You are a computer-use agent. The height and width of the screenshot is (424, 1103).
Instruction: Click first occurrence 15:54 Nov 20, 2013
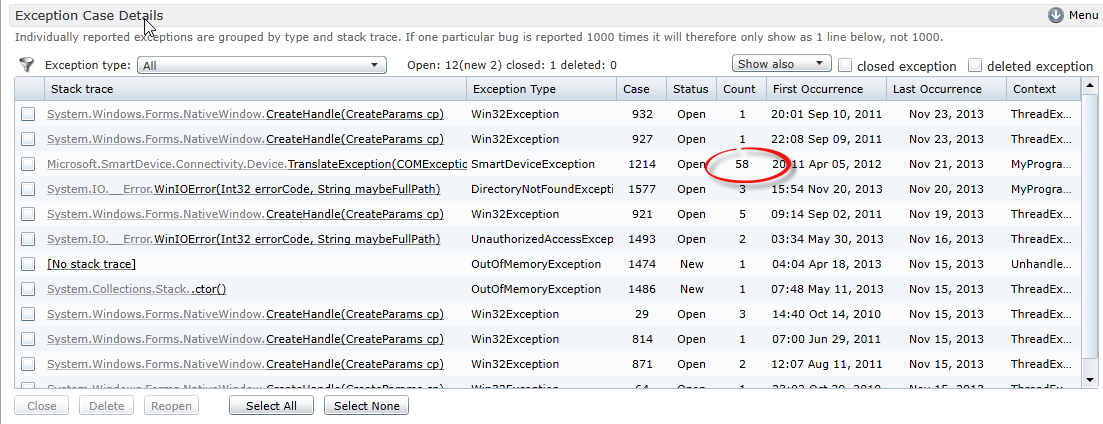pos(827,189)
